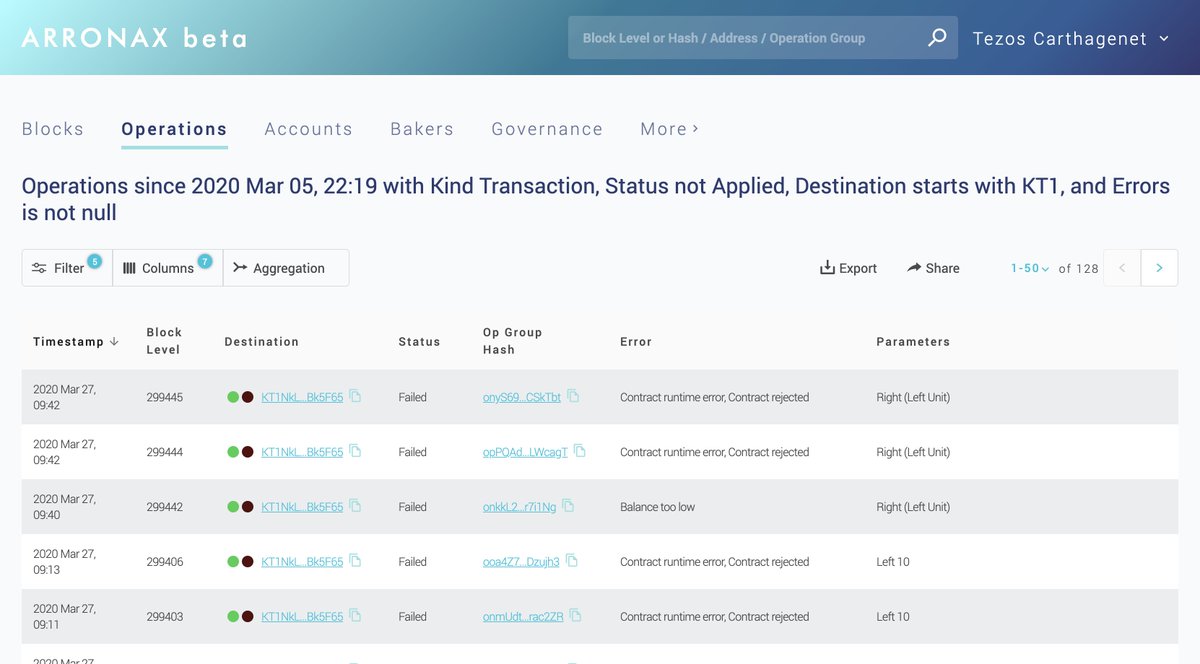The image size is (1200, 664).
Task: Open the Filter panel
Action: (x=67, y=268)
